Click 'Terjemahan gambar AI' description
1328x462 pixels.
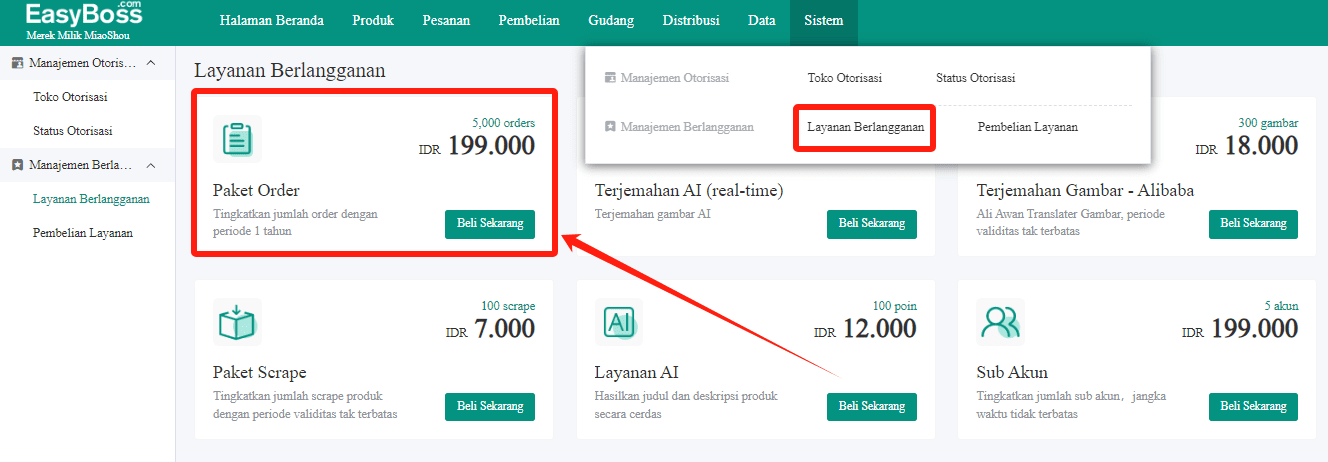(653, 214)
